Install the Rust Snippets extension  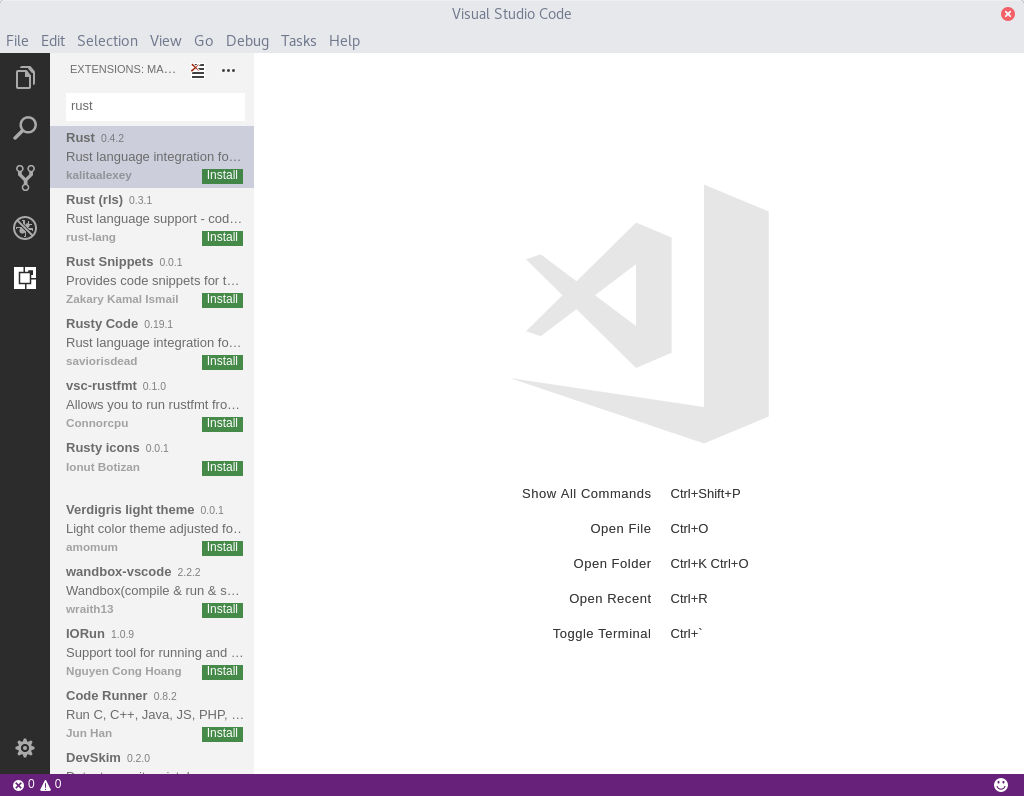point(222,300)
